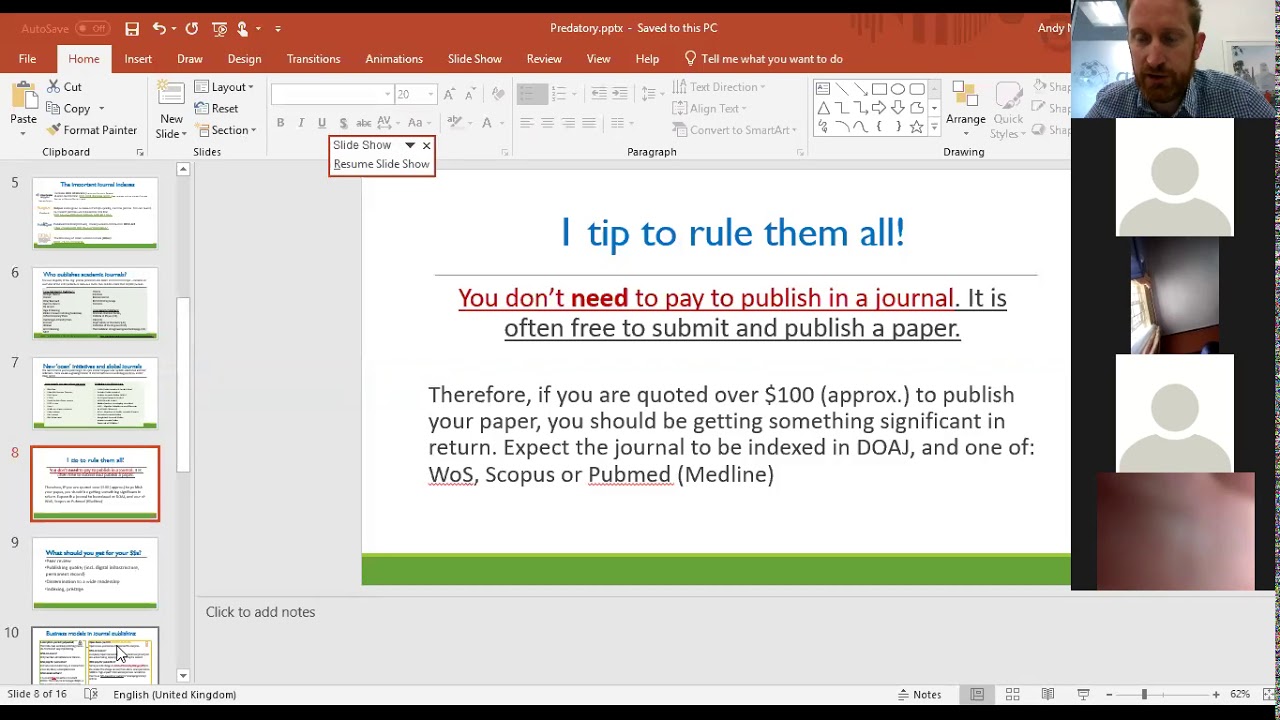
Task: Fit slide to current window
Action: [x=1268, y=694]
